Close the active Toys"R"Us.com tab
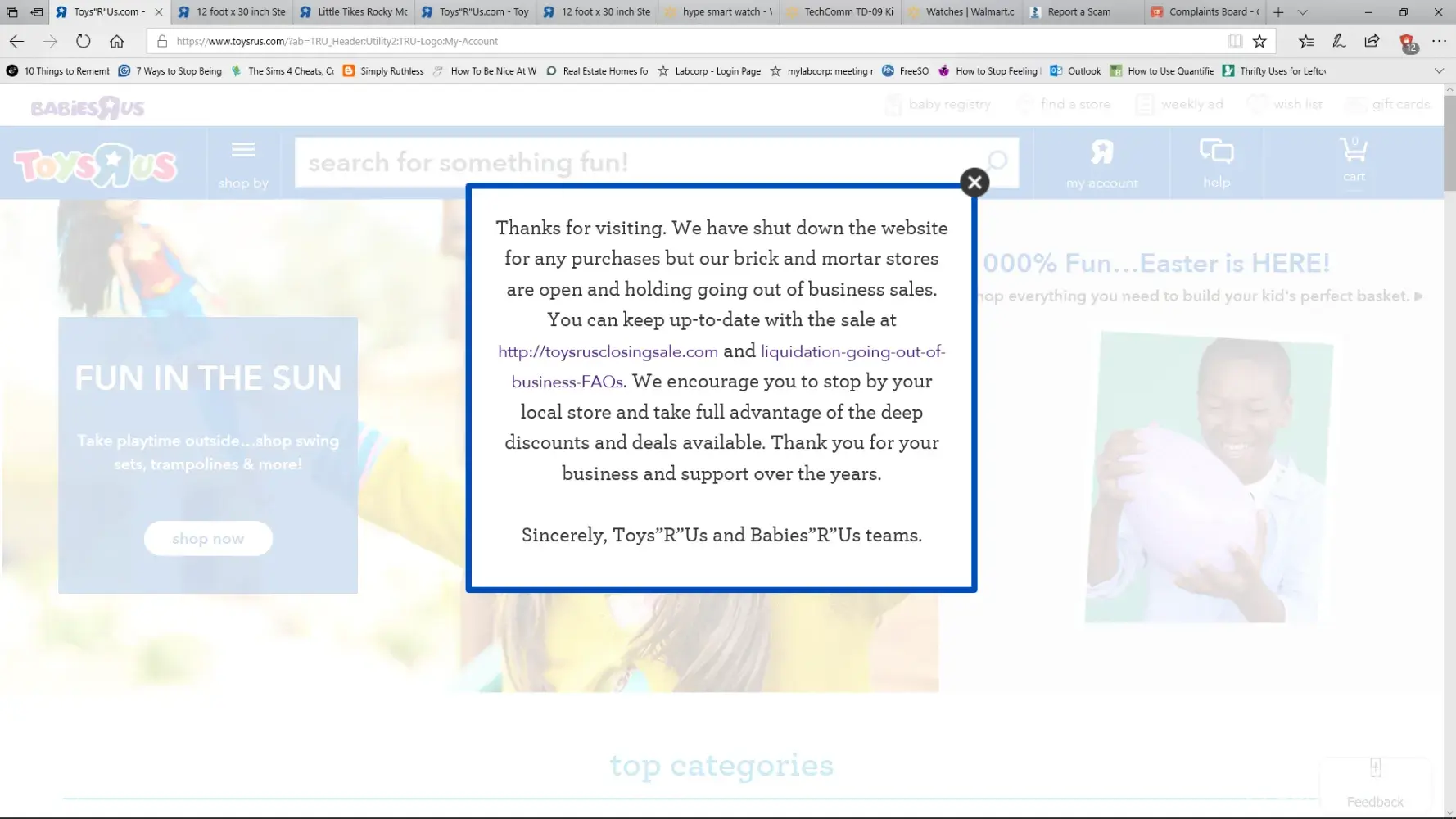 coord(159,12)
